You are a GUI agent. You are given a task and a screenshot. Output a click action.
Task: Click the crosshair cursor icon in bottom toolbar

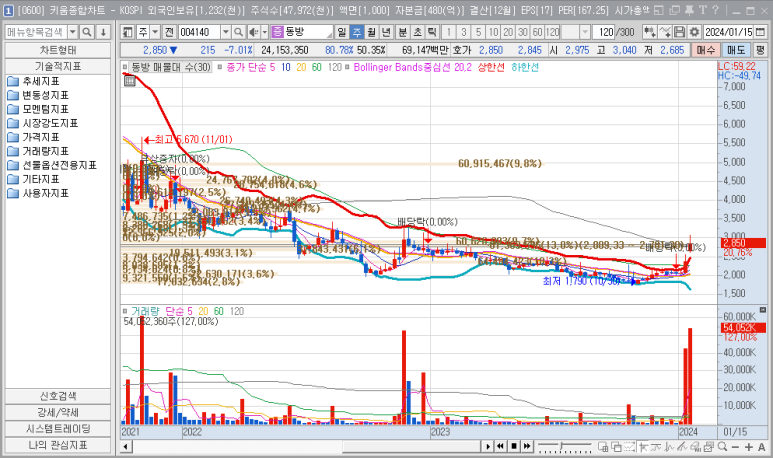[x=642, y=447]
